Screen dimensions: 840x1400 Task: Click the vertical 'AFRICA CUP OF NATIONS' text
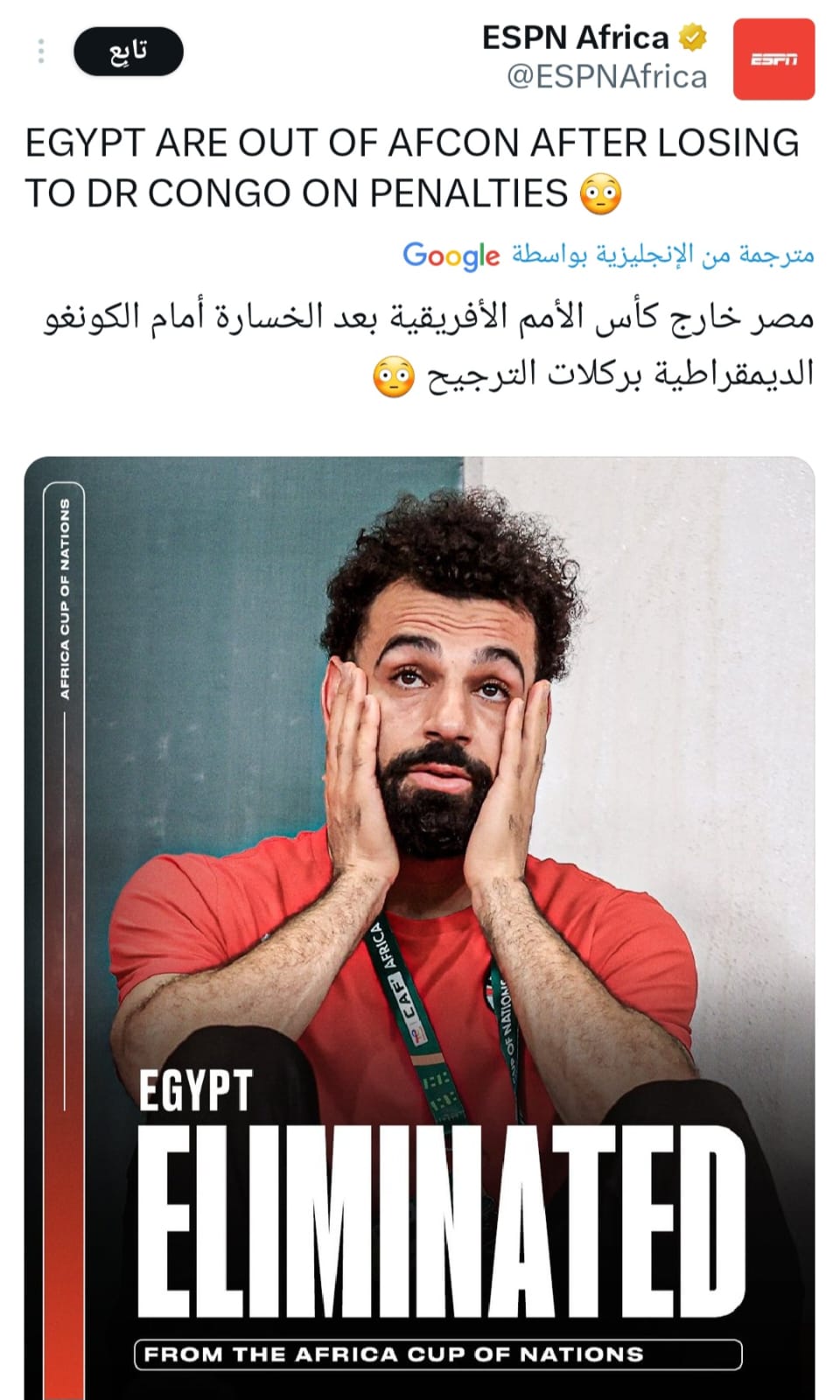point(65,599)
